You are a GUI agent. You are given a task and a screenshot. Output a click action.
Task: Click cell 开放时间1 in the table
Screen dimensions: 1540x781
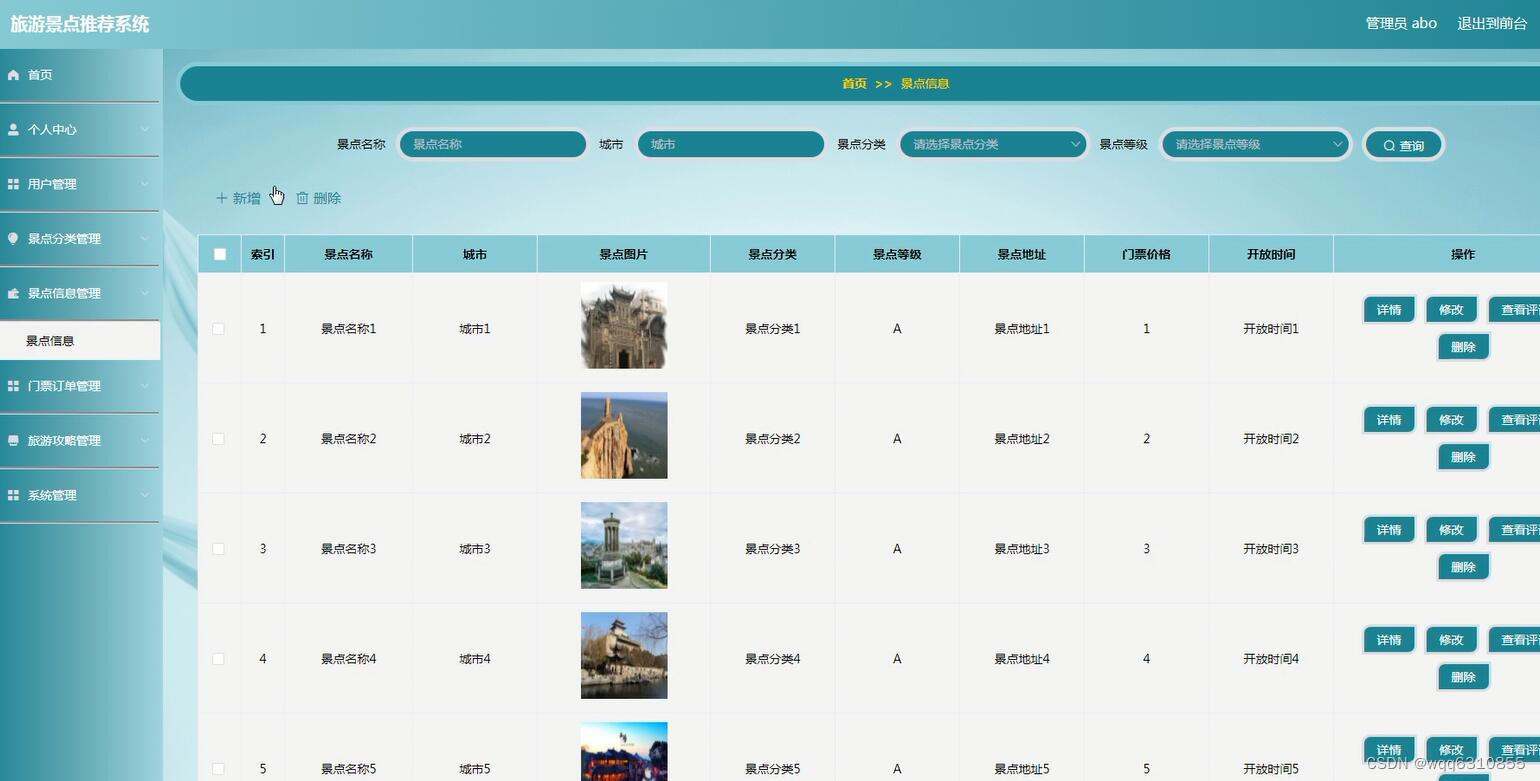[1271, 329]
